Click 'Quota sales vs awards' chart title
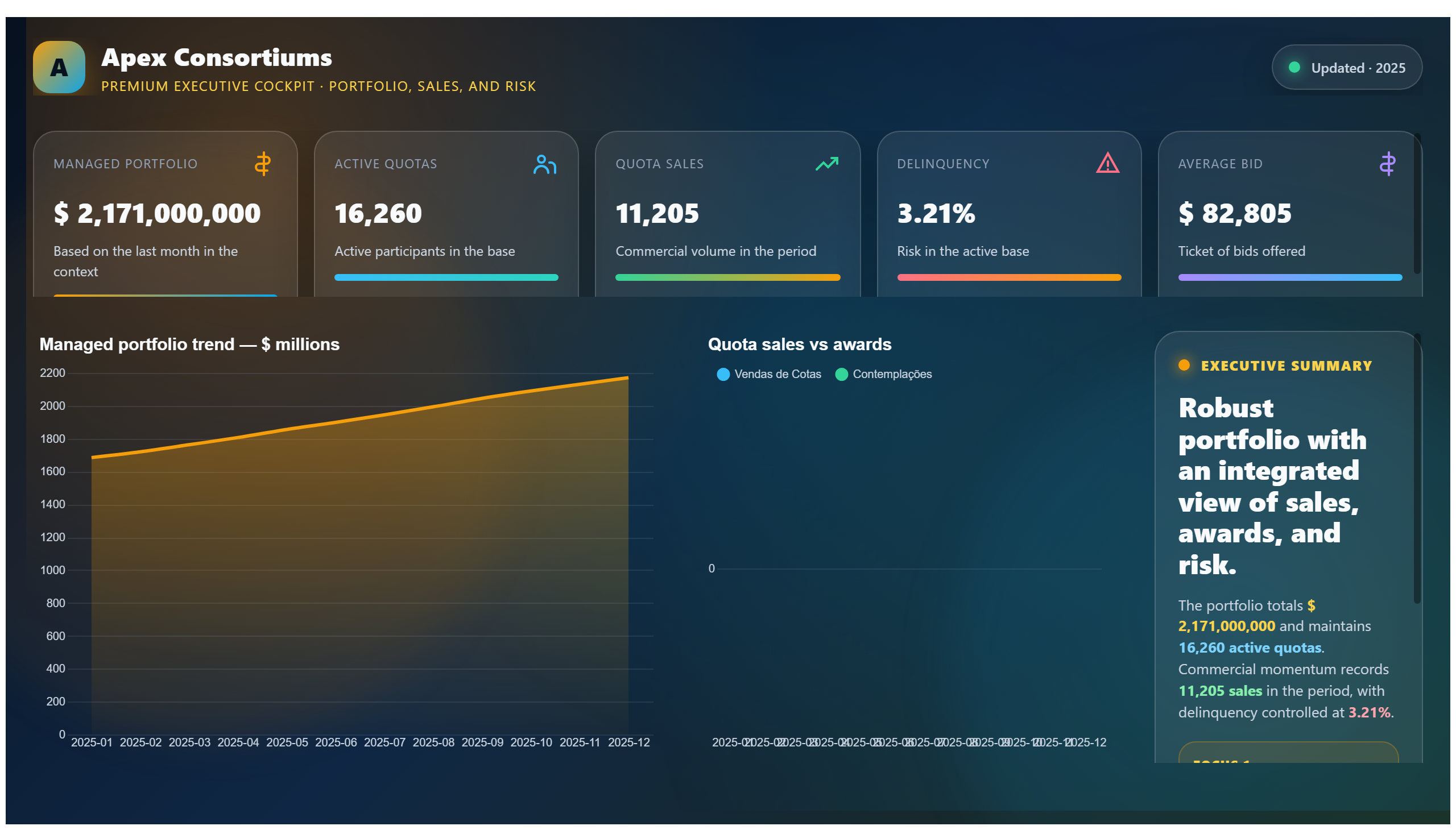Viewport: 1456px width, 830px height. pyautogui.click(x=799, y=345)
